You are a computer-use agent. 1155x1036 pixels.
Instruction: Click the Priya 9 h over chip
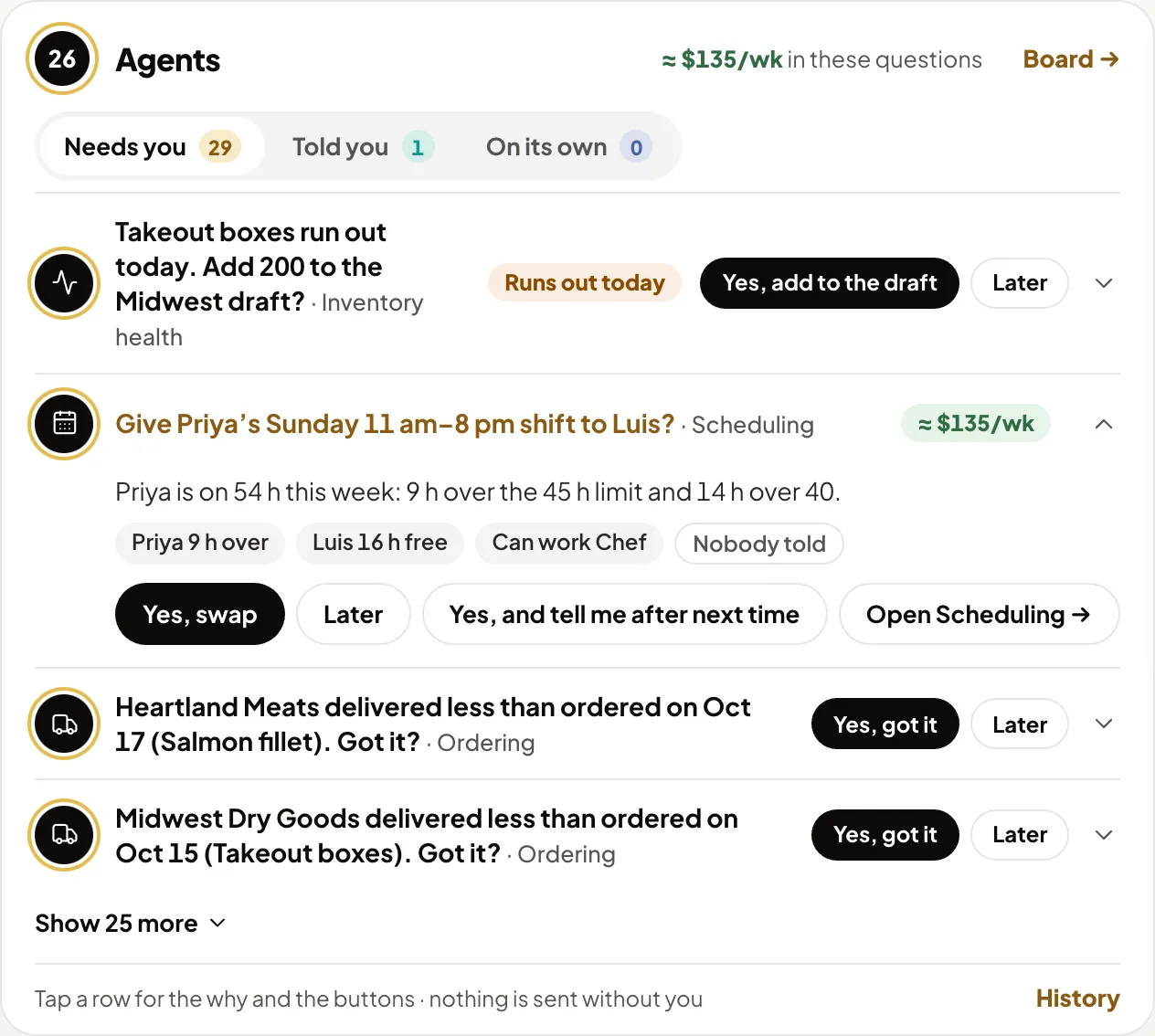point(200,543)
